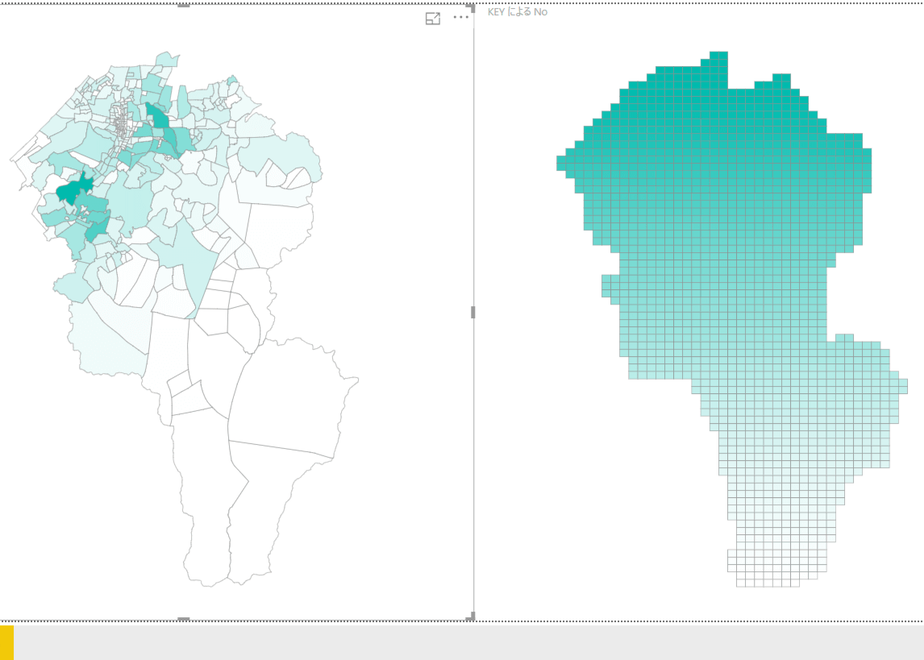Click the "KEY による No" visual title
924x660 pixels.
pos(517,12)
